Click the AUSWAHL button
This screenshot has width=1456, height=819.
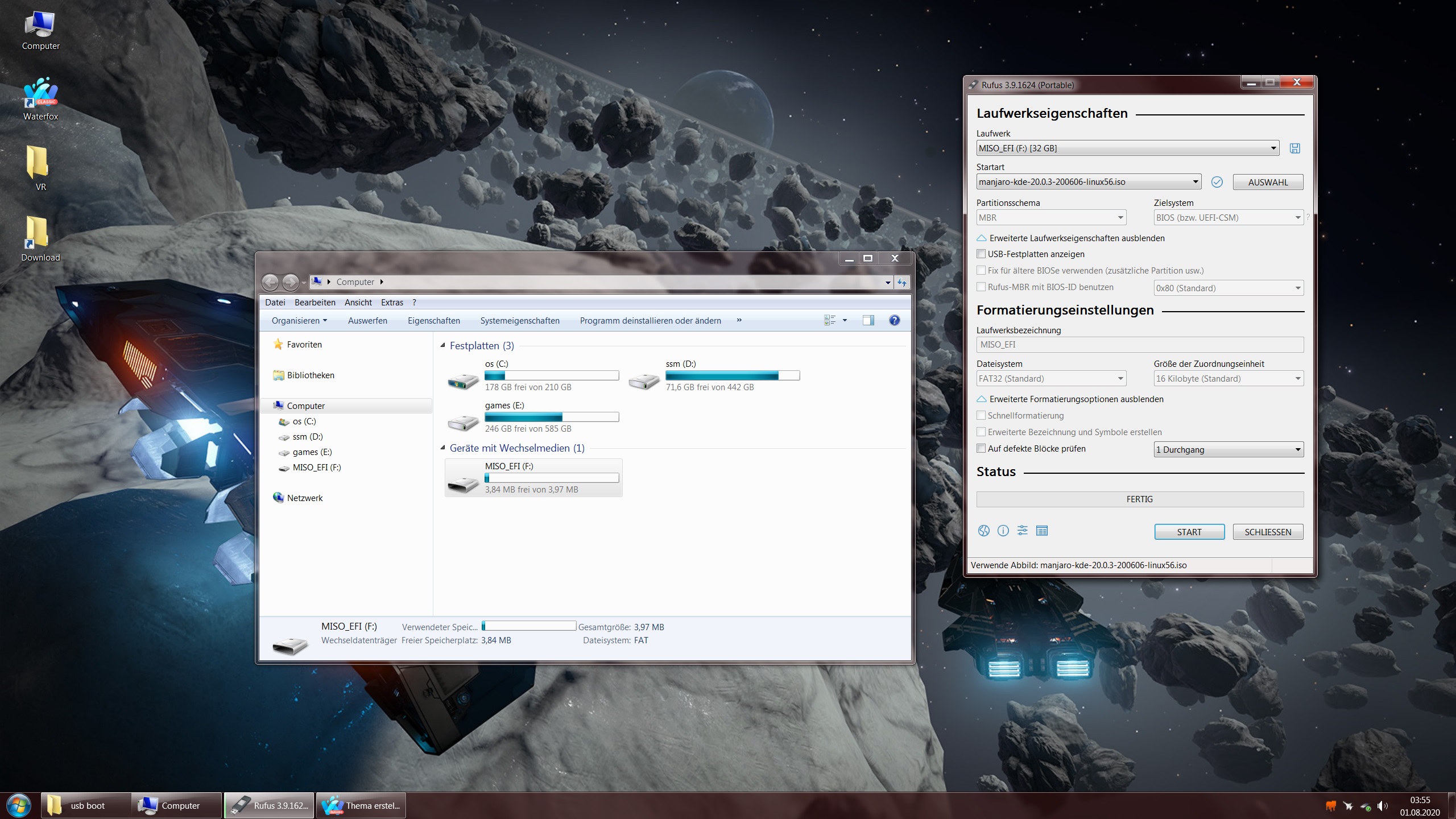tap(1268, 182)
